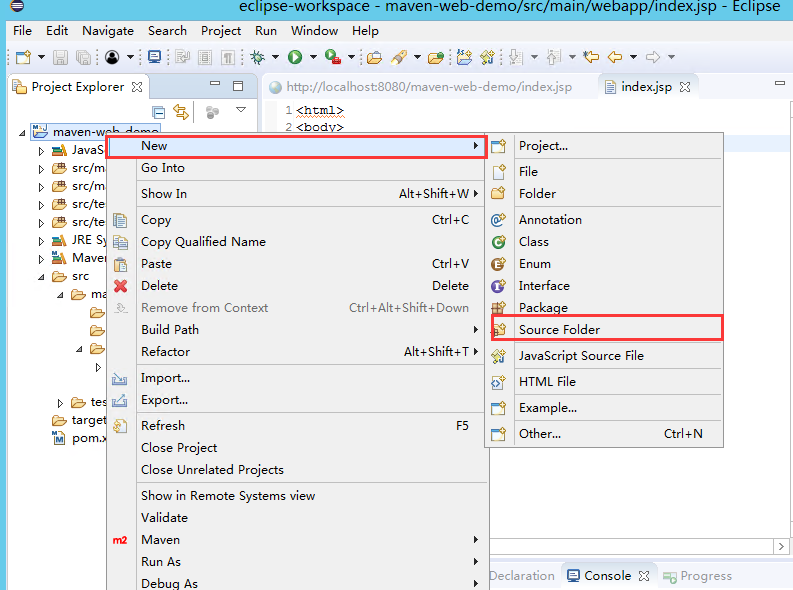Click the Forward navigation arrow icon
This screenshot has height=590, width=793.
(x=653, y=57)
